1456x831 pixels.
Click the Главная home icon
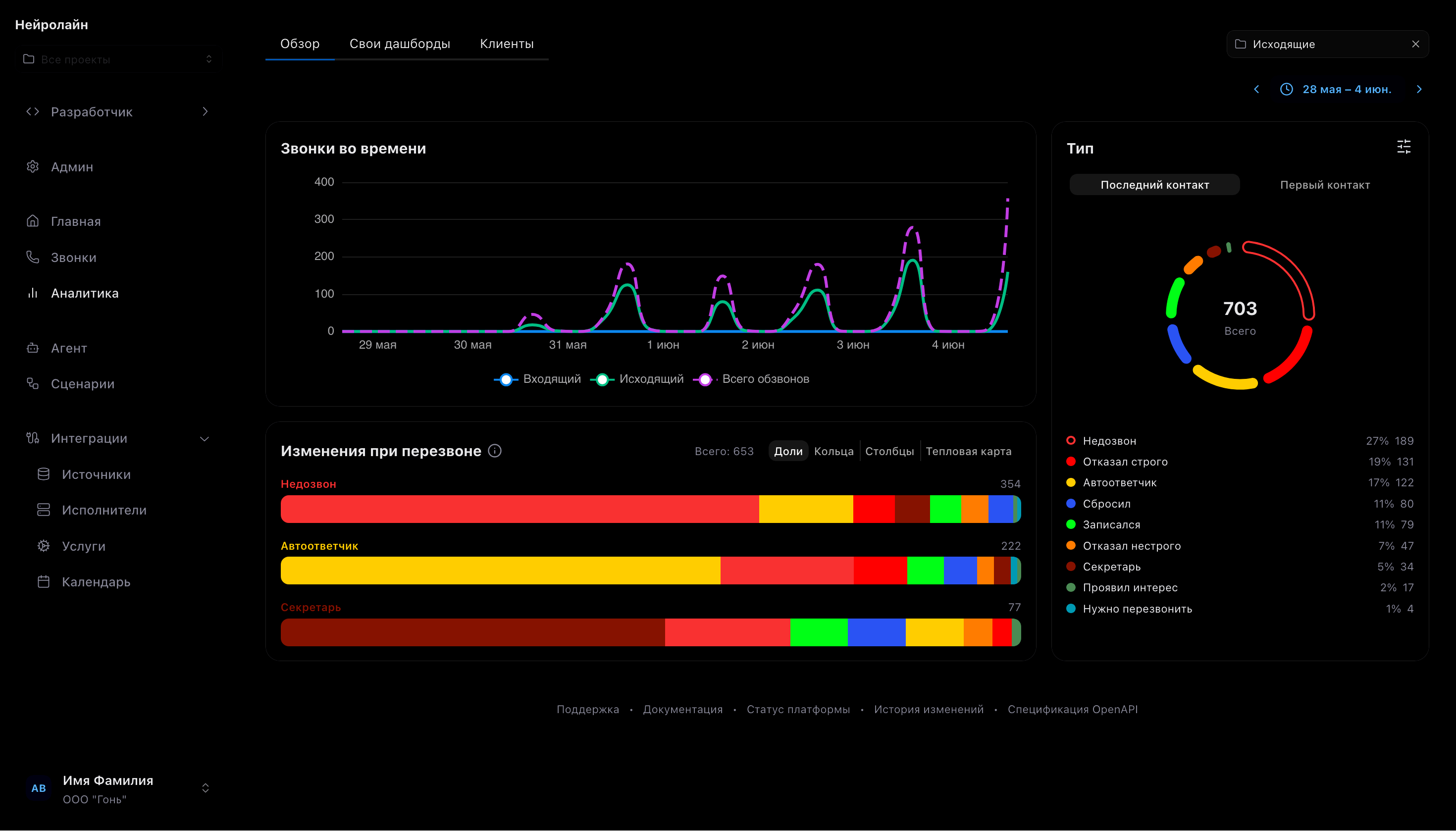click(x=33, y=221)
